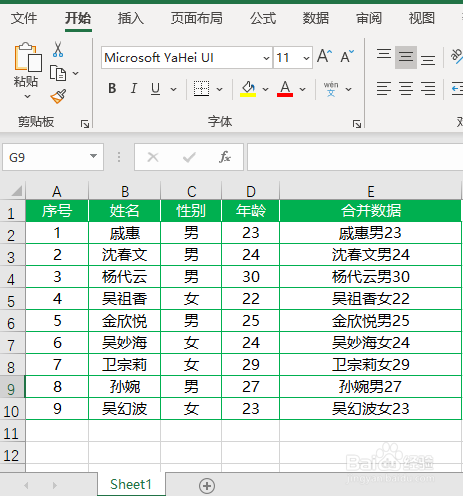Image resolution: width=463 pixels, height=496 pixels.
Task: Select the Format Painter brush
Action: click(58, 97)
